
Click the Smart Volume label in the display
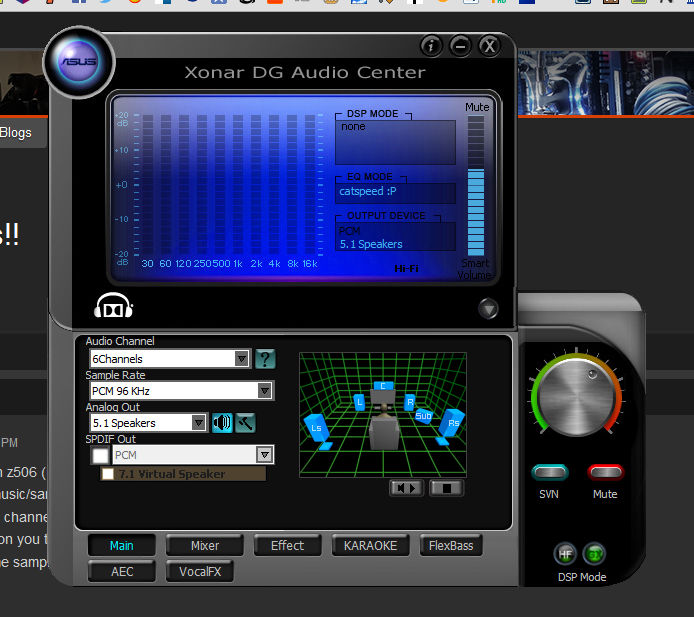tap(474, 269)
